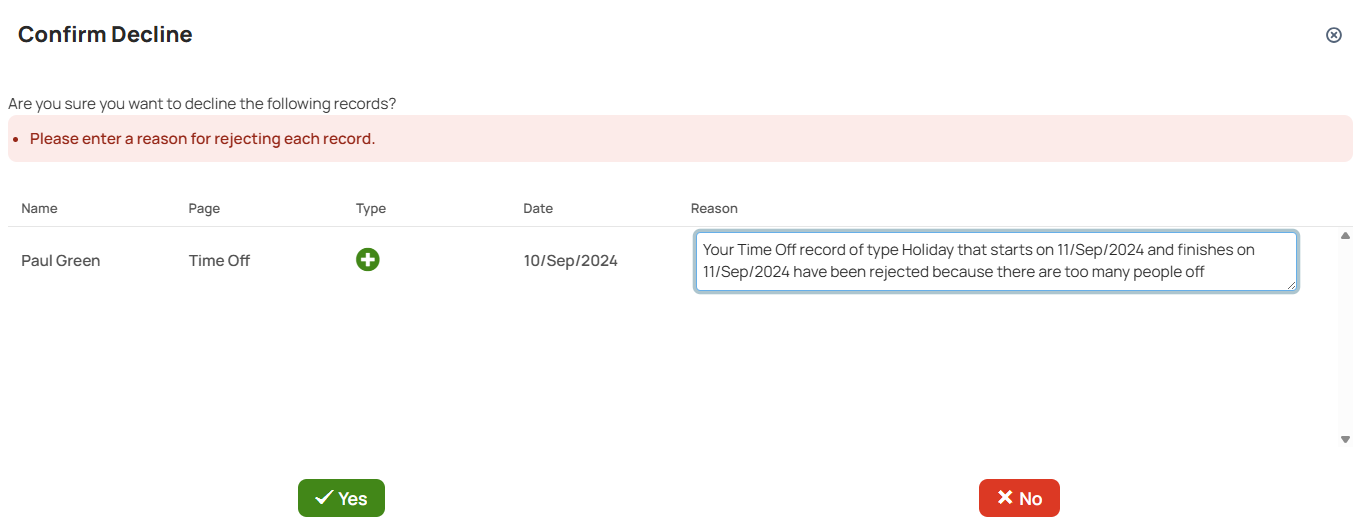Click the checkmark icon on Yes

[324, 498]
